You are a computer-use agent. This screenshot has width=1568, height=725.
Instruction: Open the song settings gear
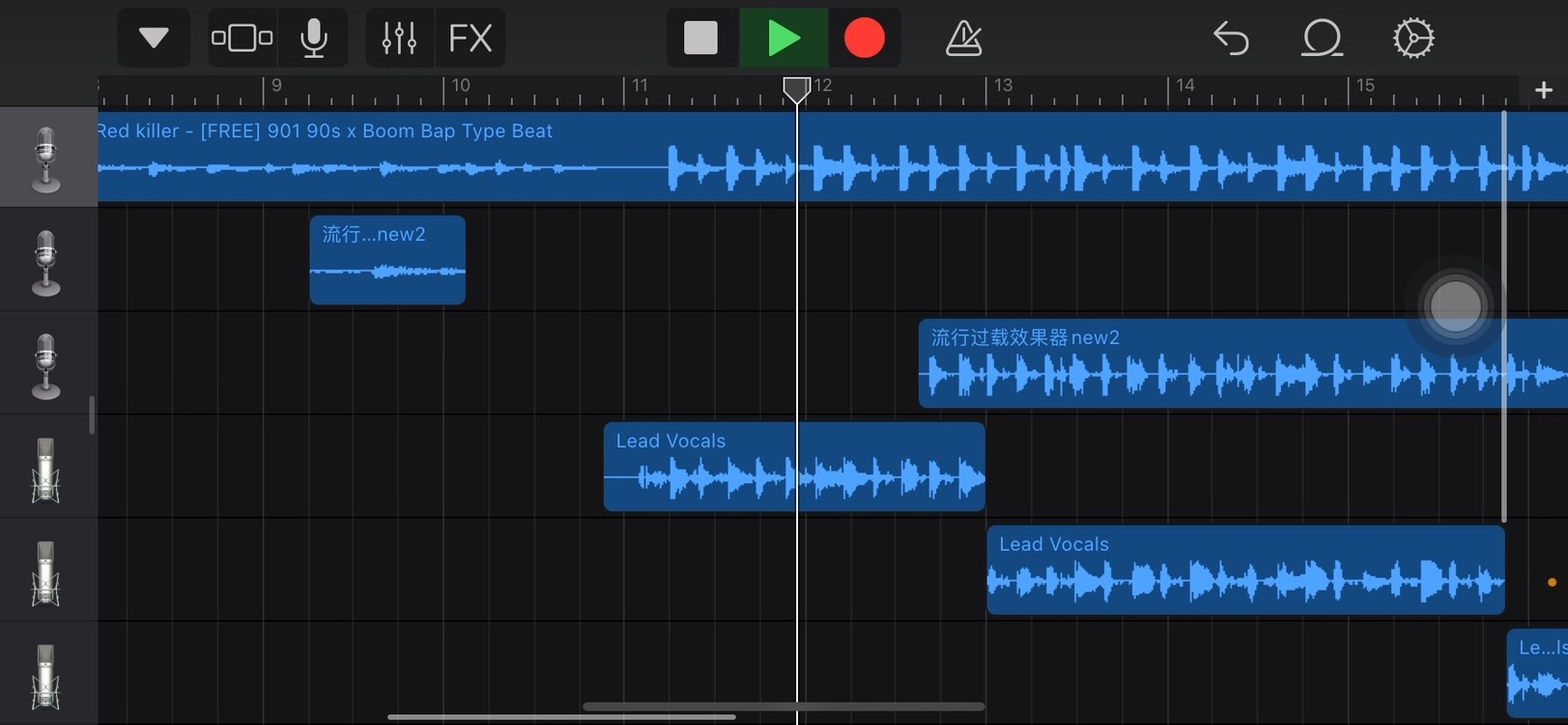click(x=1412, y=39)
